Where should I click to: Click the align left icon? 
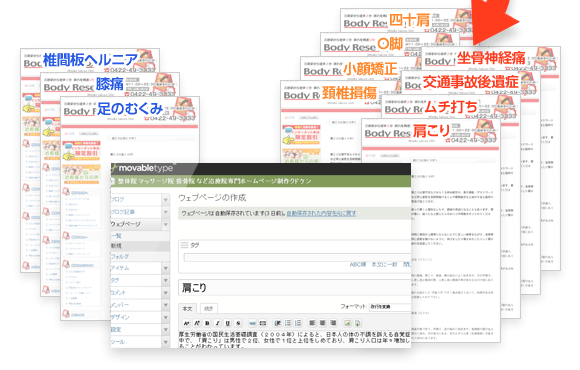point(312,323)
